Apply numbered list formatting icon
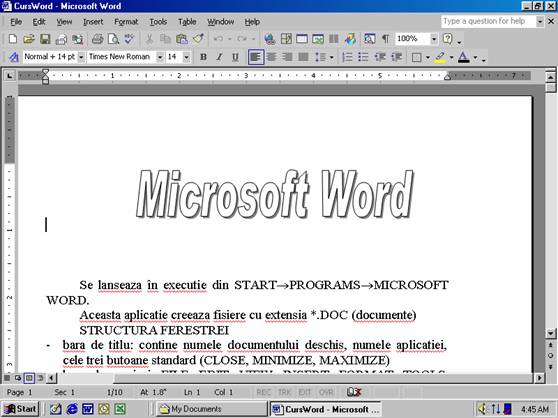Image resolution: width=558 pixels, height=418 pixels. (347, 57)
